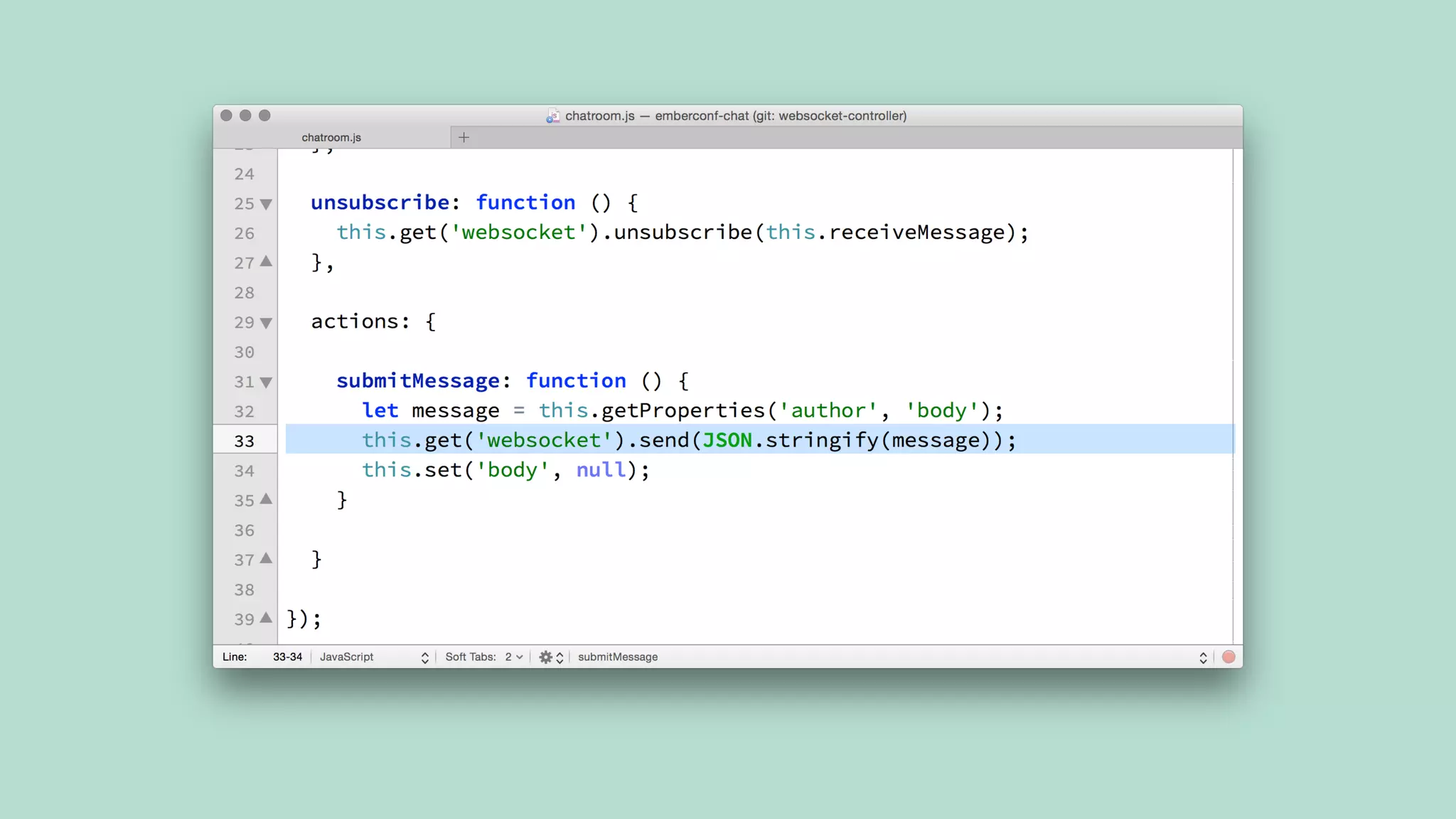Click the JS file icon in title bar

tap(552, 116)
